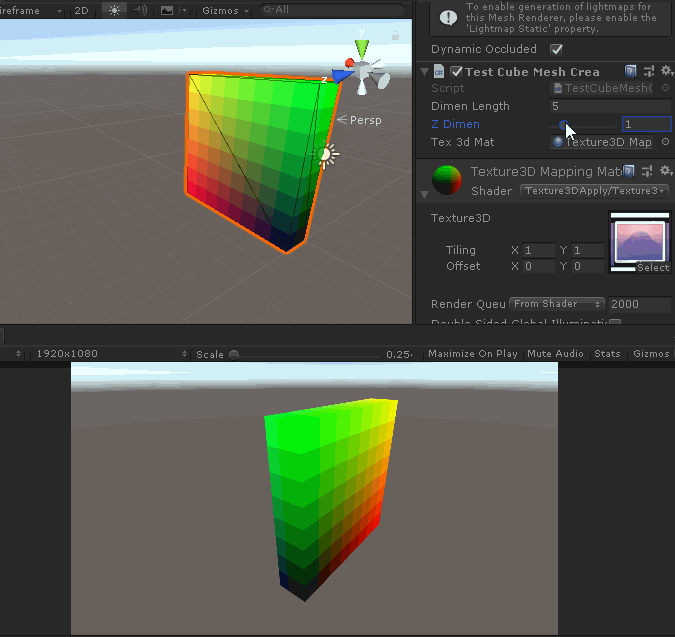Open Script field object picker circle

666,88
